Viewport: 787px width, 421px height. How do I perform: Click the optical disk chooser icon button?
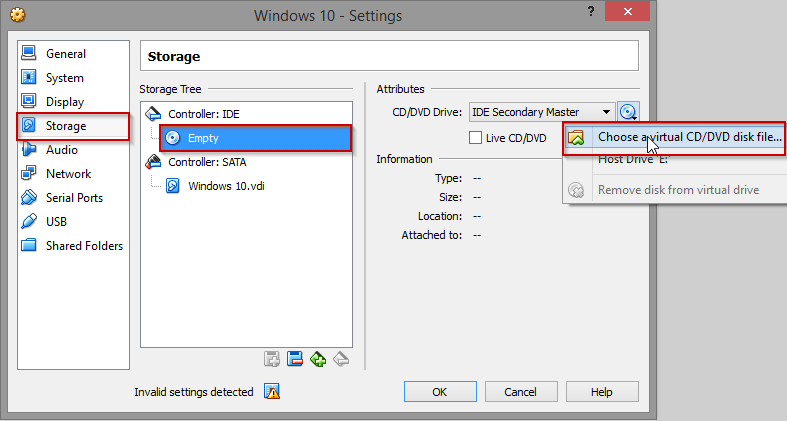coord(628,112)
